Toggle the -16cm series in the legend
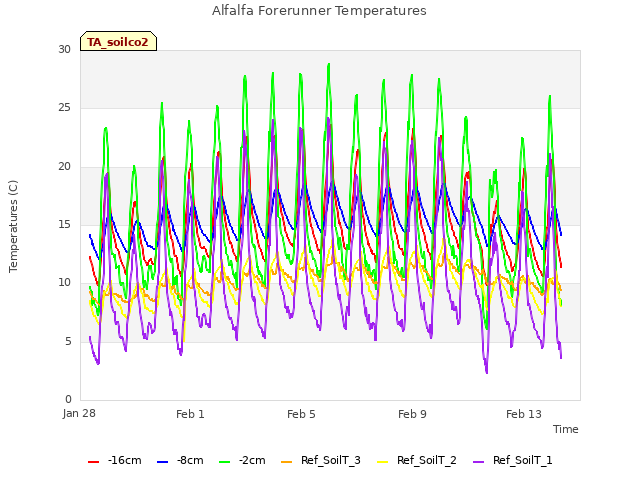Viewport: 640px width, 480px height. coord(115,460)
